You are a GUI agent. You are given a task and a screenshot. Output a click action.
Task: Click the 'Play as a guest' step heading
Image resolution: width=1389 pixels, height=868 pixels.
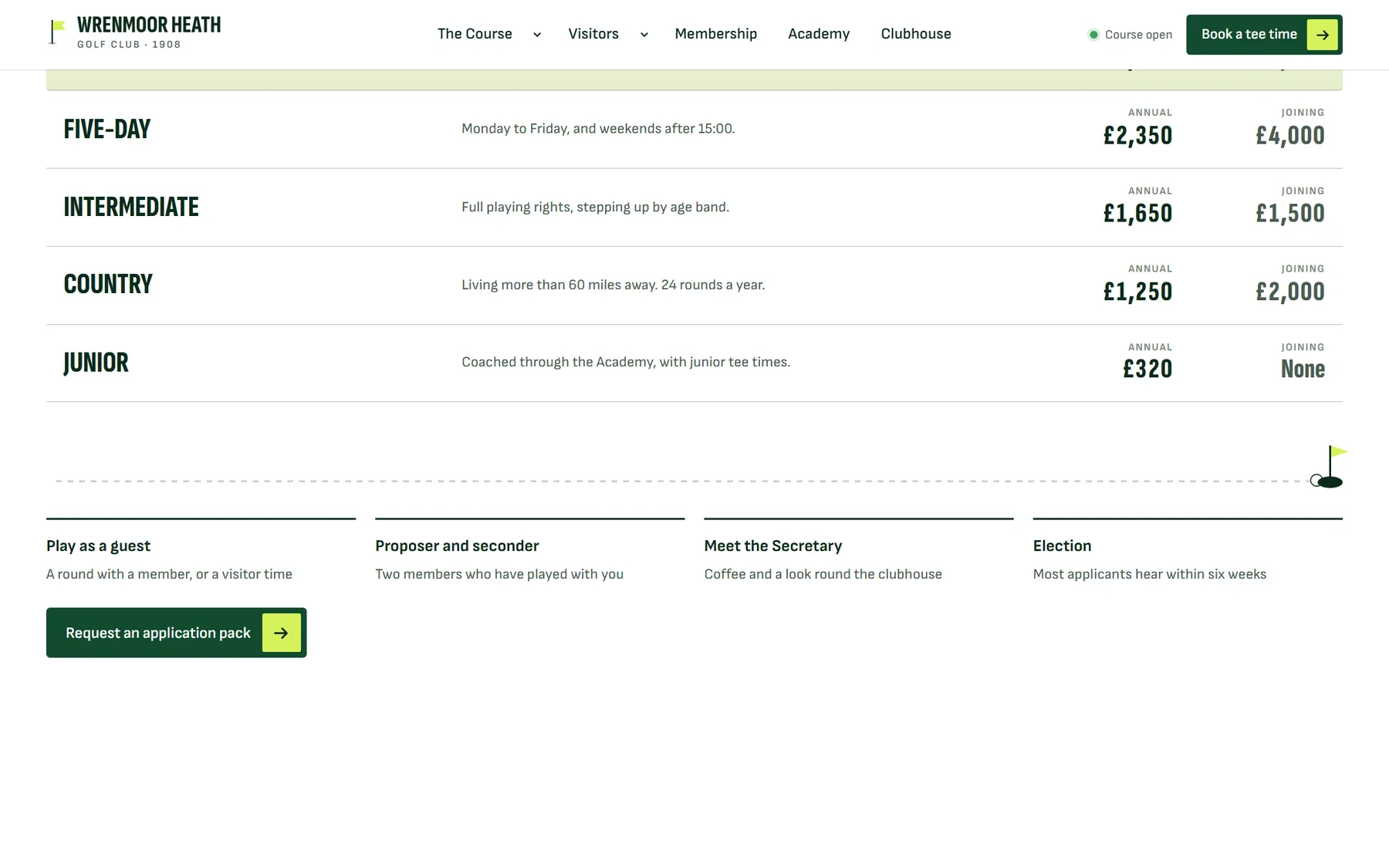tap(98, 546)
